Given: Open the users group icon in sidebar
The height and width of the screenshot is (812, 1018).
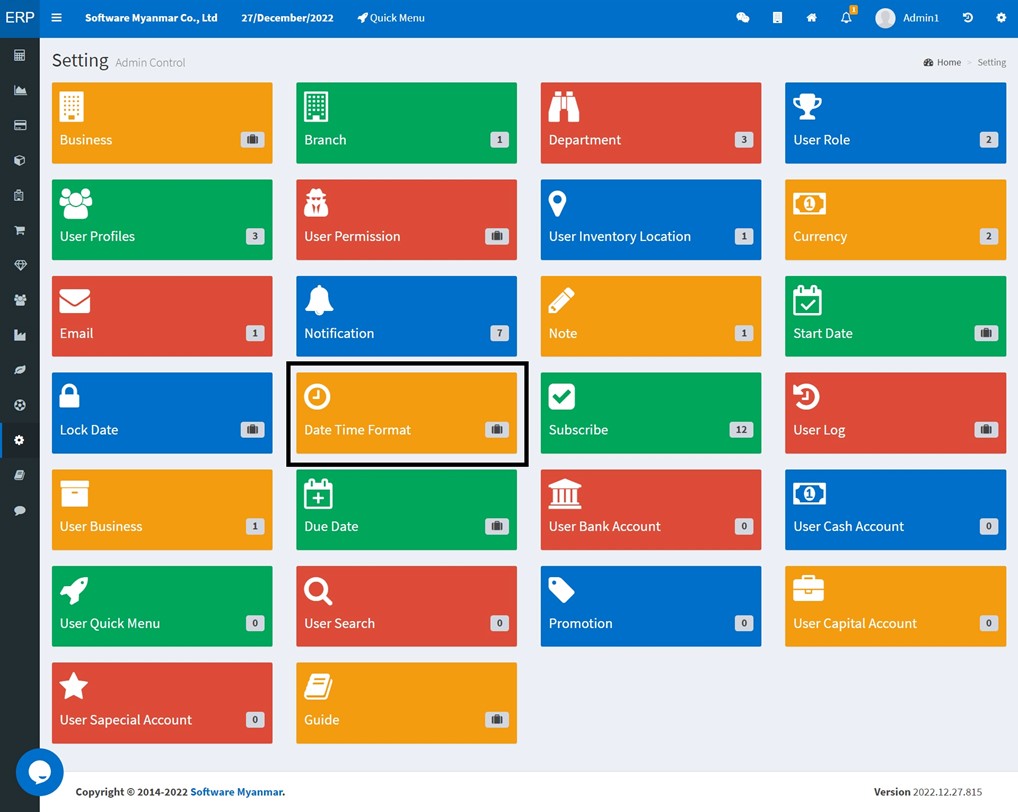Looking at the screenshot, I should 19,300.
